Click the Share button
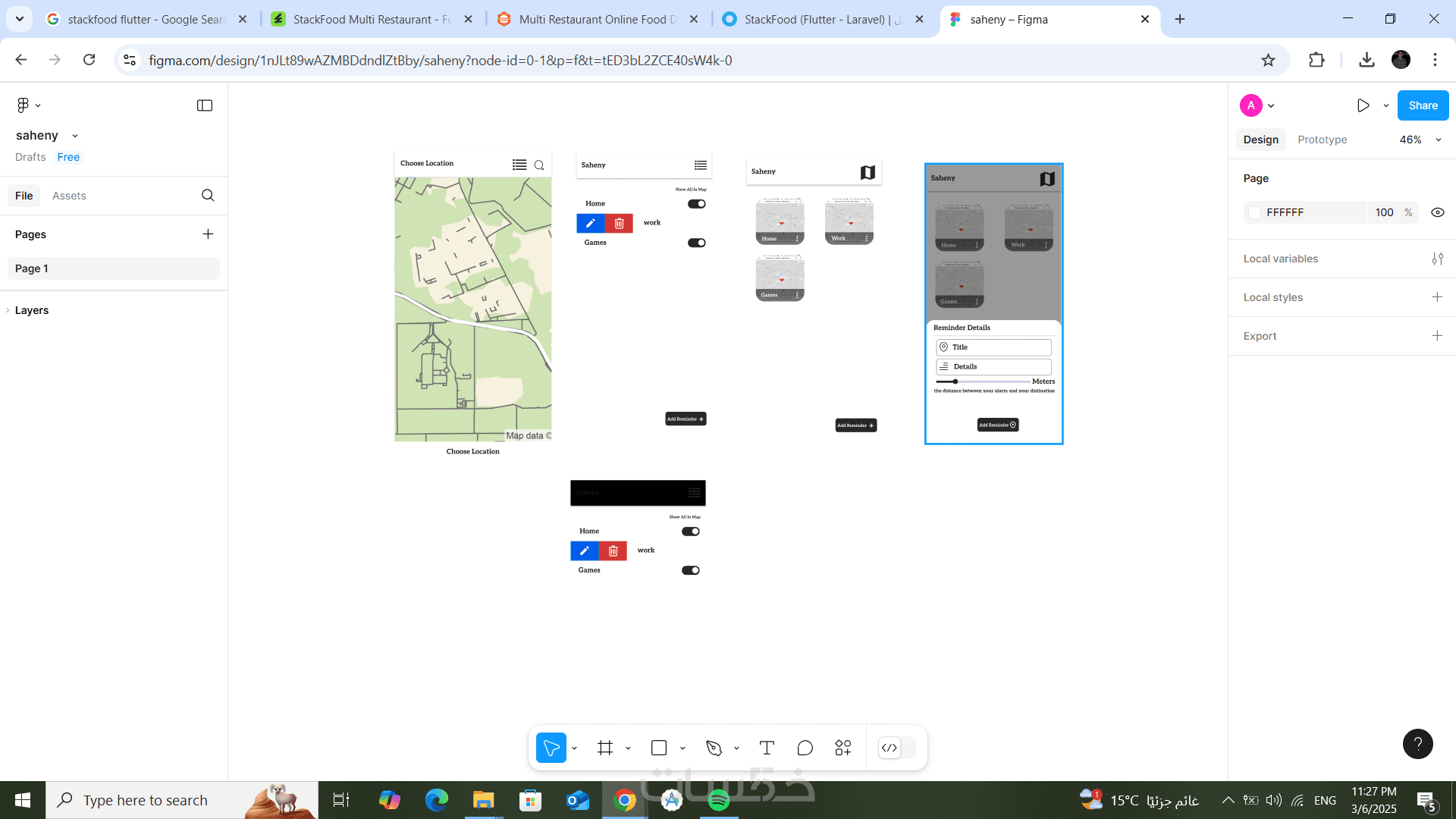Screen dimensions: 1456x819 point(1423,105)
